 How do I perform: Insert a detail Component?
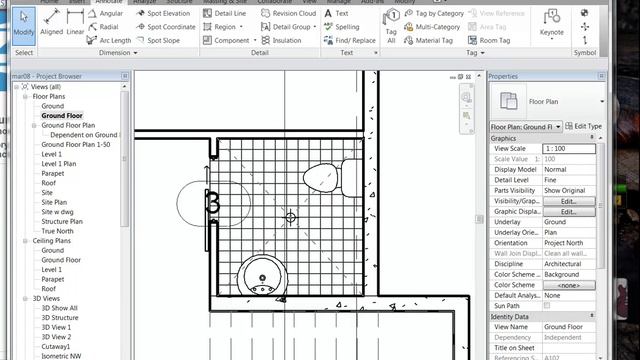[x=229, y=40]
